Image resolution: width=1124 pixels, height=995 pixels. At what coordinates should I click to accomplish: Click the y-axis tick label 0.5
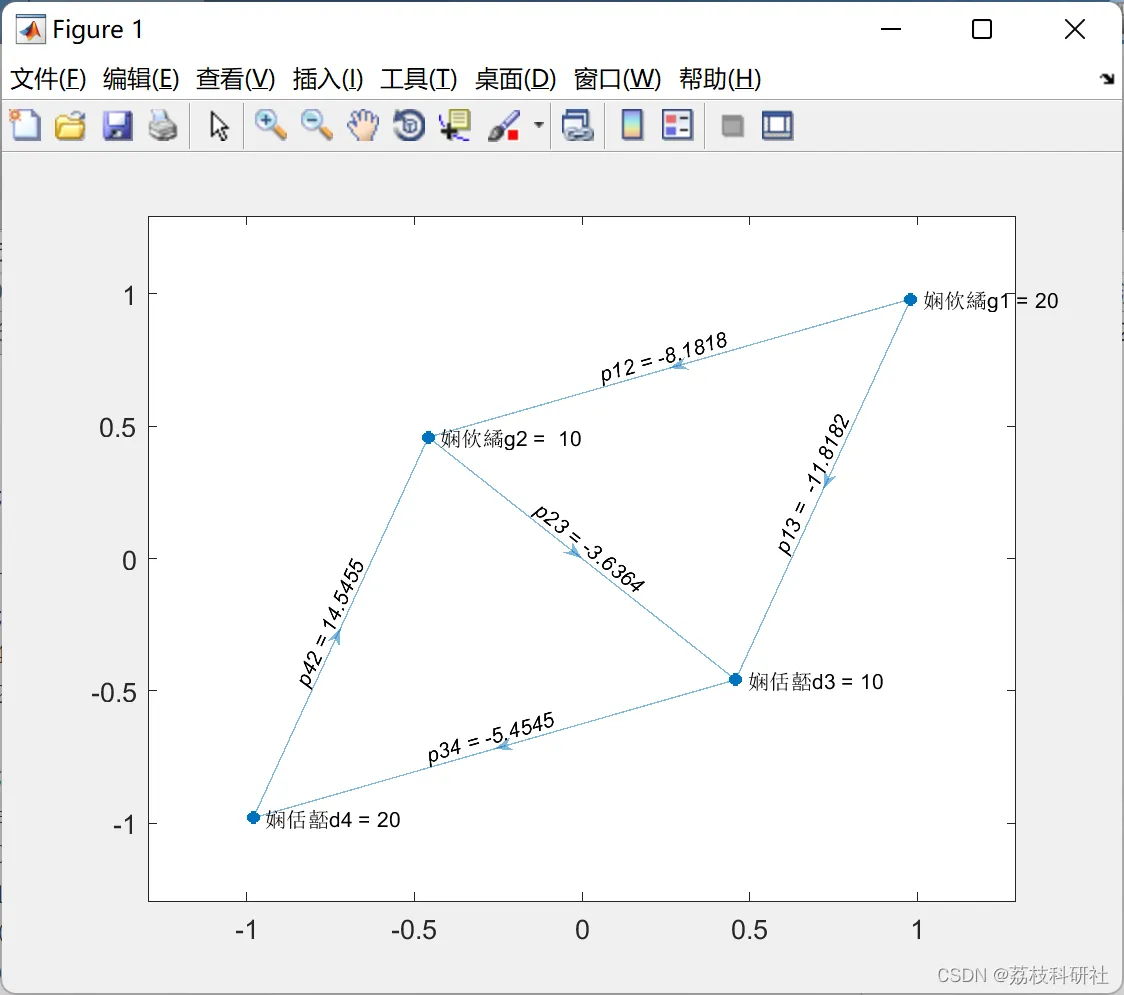point(118,428)
